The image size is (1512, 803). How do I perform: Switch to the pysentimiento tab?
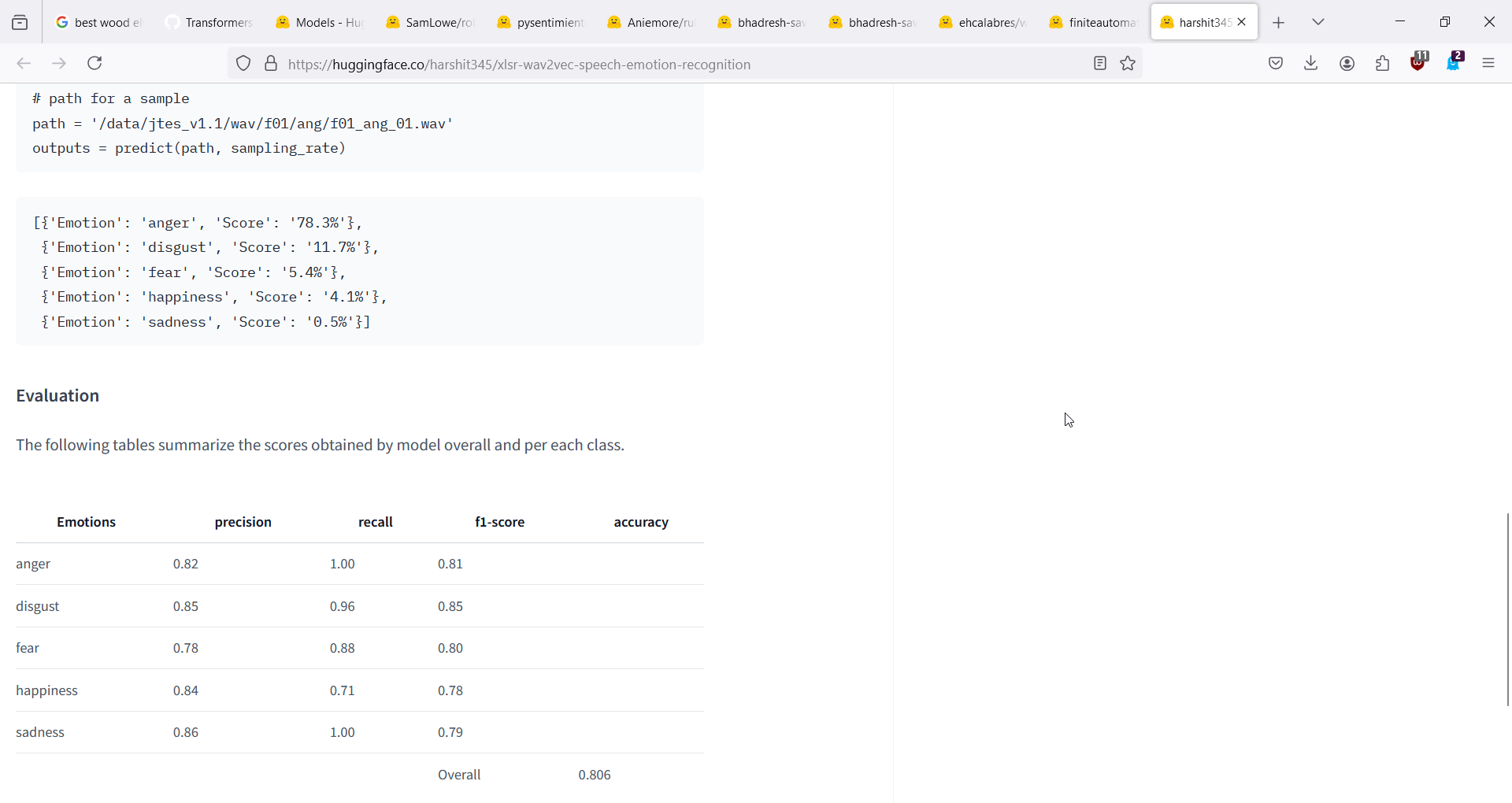541,23
